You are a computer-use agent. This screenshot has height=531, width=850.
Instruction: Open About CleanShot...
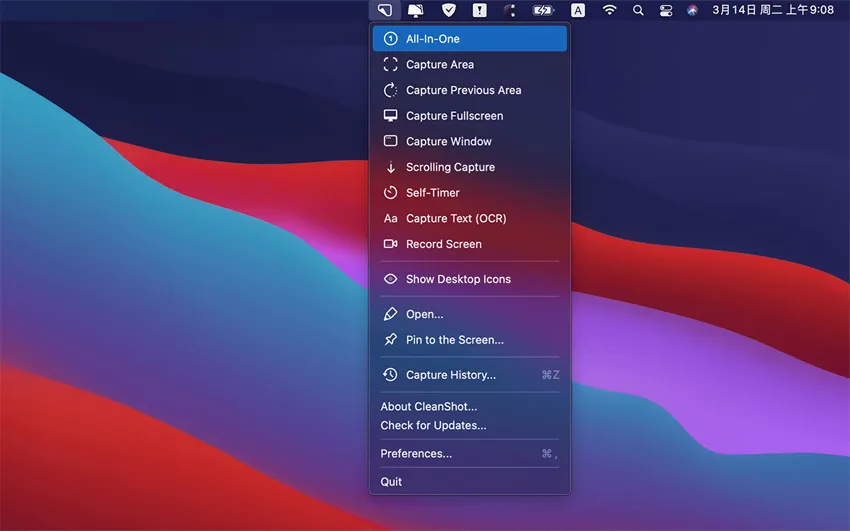click(428, 407)
